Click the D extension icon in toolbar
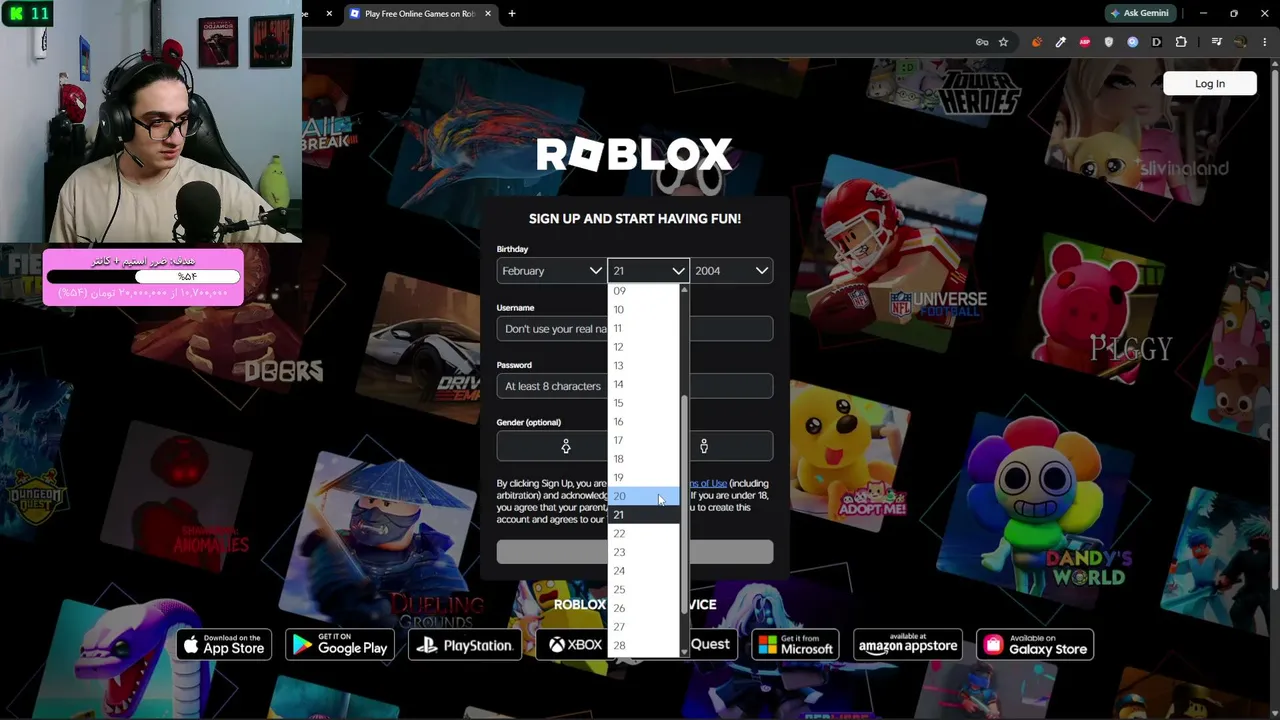The width and height of the screenshot is (1280, 720). coord(1157,42)
